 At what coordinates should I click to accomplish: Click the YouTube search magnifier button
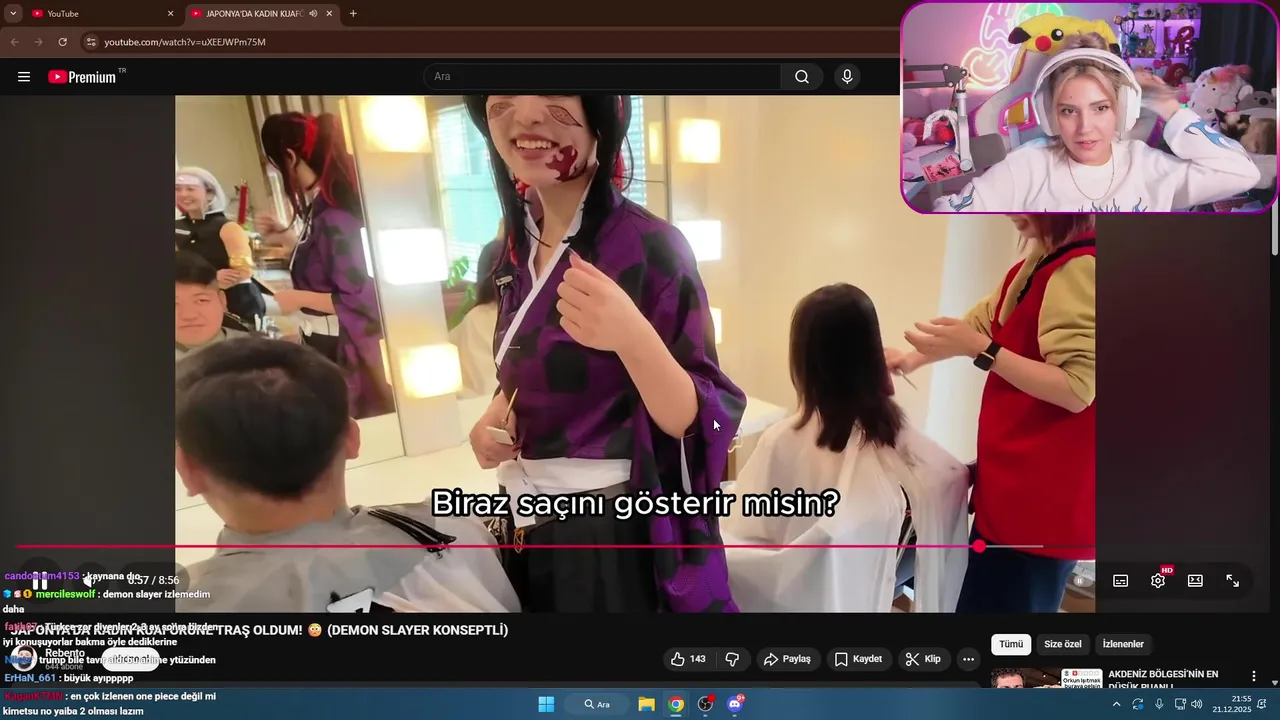click(x=802, y=77)
